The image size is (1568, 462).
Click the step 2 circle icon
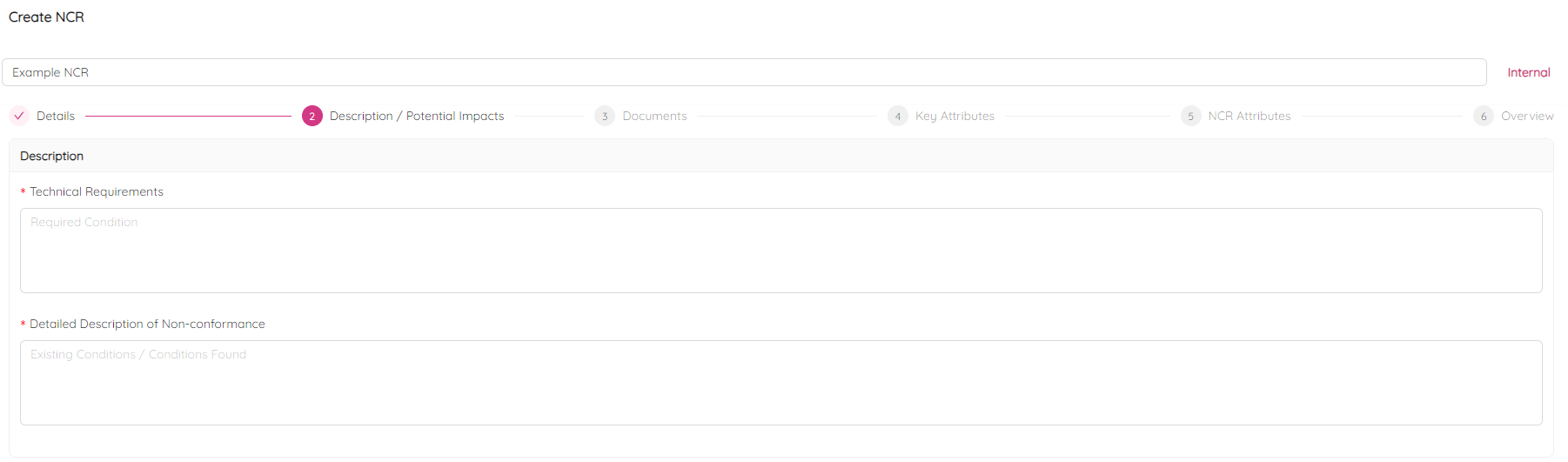(312, 116)
